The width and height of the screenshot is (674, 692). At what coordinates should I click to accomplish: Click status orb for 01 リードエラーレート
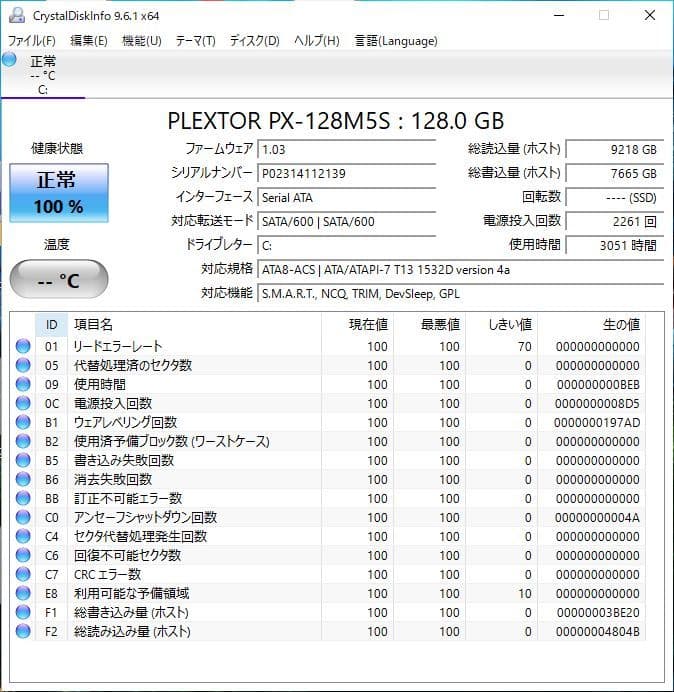click(x=23, y=346)
